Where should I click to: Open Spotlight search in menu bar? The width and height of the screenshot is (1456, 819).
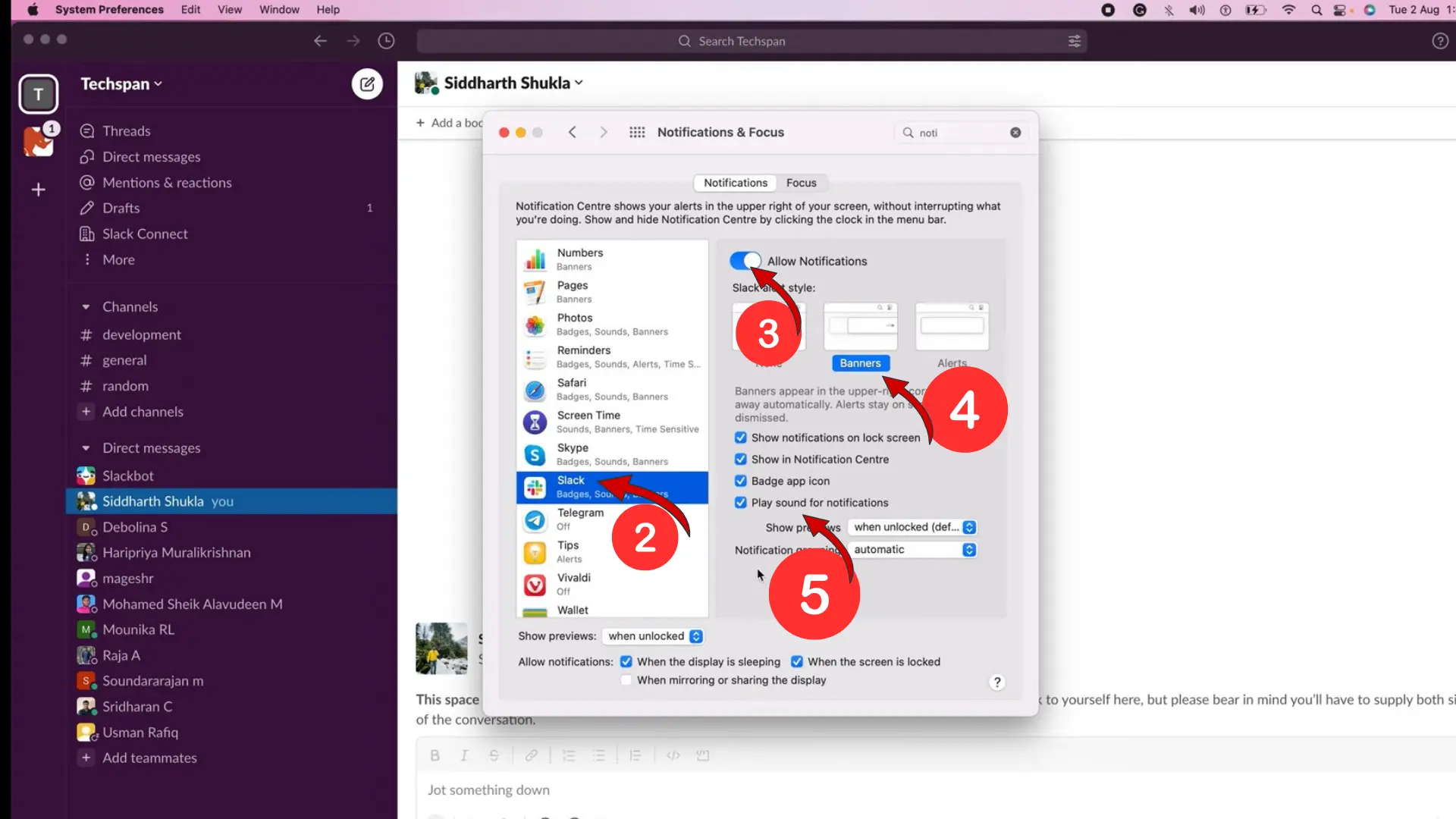[x=1316, y=10]
